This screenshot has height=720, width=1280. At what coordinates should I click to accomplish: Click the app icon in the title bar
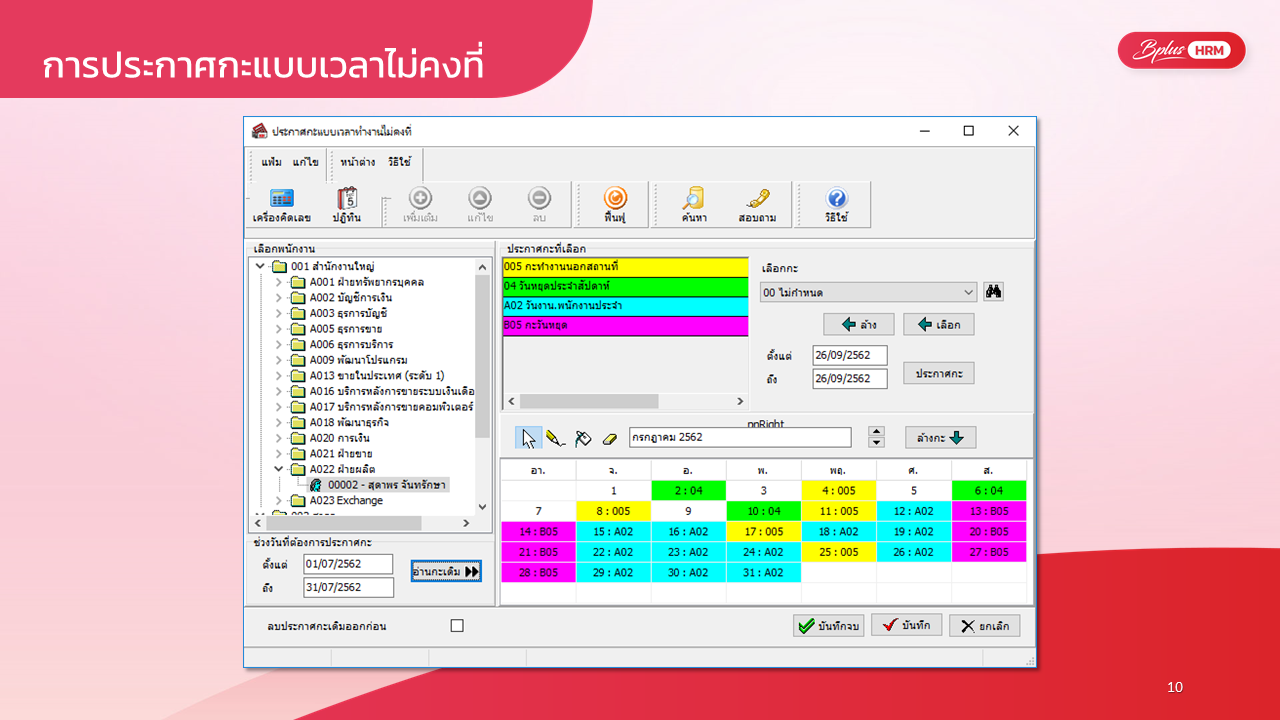tap(258, 131)
